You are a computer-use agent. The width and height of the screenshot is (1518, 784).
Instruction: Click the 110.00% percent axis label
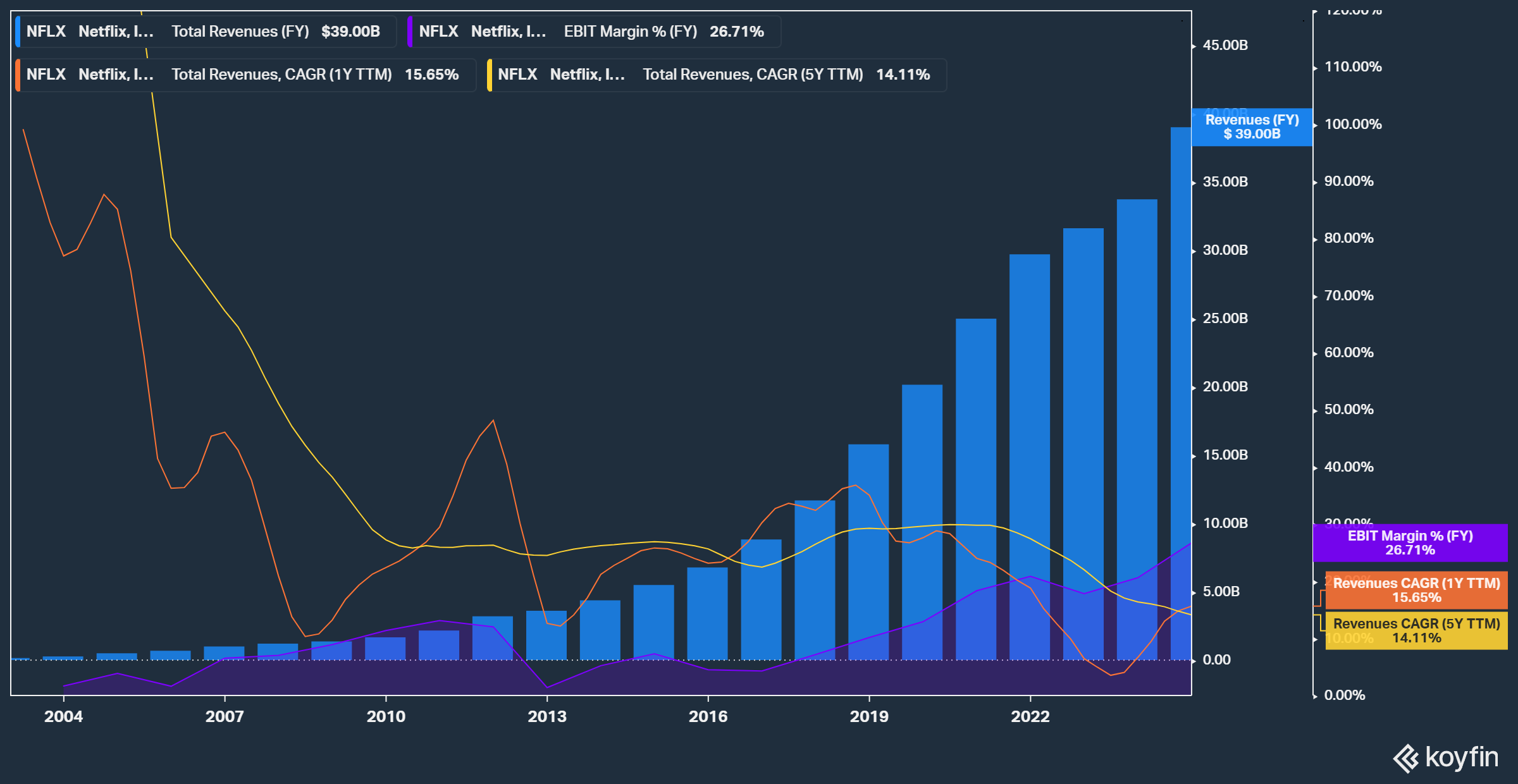coord(1353,67)
